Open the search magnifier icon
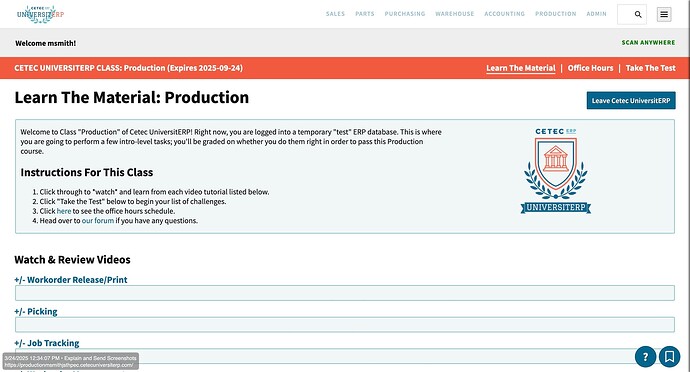 (x=638, y=14)
